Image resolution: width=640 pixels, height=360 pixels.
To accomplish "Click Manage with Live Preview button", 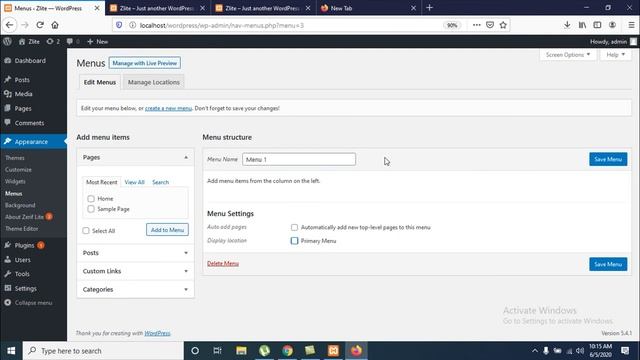I will point(144,63).
